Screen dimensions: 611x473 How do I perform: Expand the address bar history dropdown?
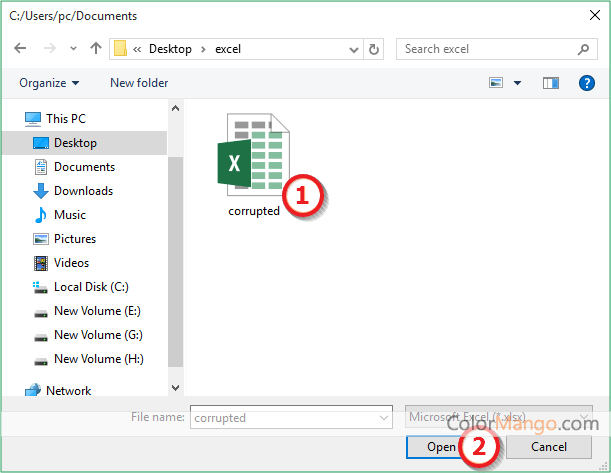tap(354, 49)
